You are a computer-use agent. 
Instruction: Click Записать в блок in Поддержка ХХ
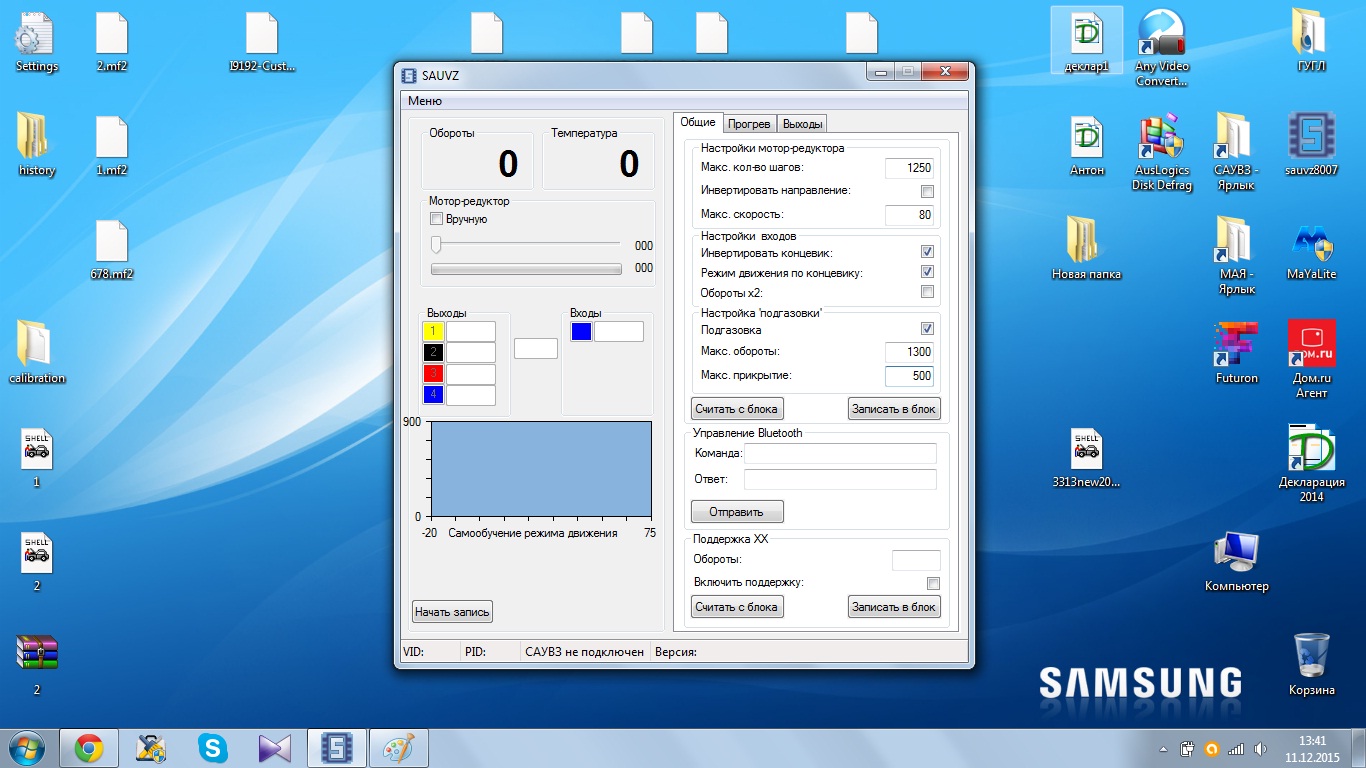pos(894,607)
